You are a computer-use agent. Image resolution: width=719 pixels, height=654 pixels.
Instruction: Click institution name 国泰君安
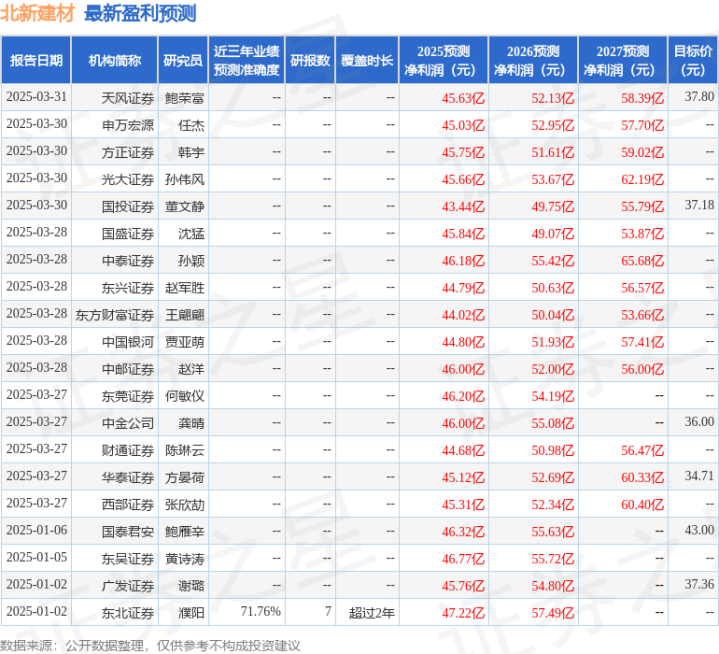tap(127, 532)
